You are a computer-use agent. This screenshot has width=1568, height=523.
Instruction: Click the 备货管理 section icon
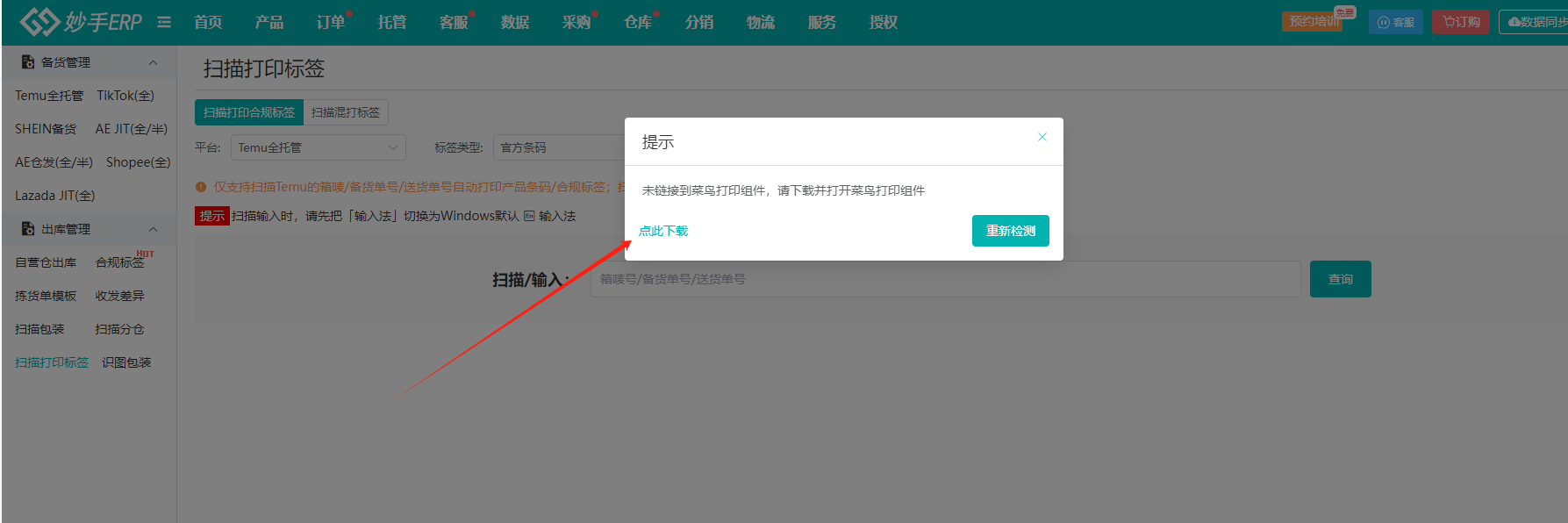28,62
